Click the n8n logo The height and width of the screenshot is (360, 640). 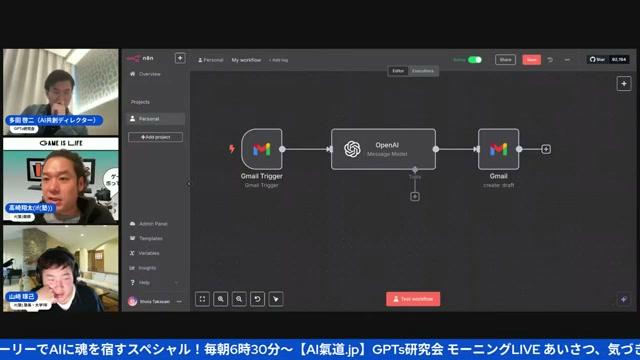(140, 58)
